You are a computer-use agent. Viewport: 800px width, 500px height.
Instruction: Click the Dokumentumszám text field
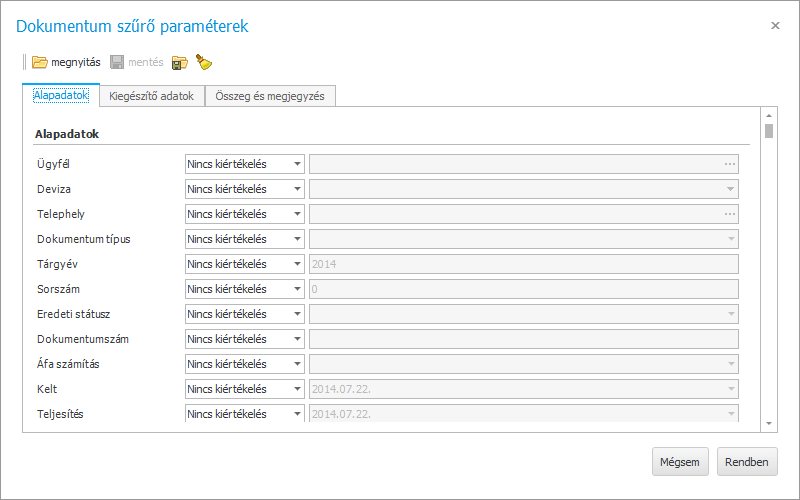[x=523, y=339]
